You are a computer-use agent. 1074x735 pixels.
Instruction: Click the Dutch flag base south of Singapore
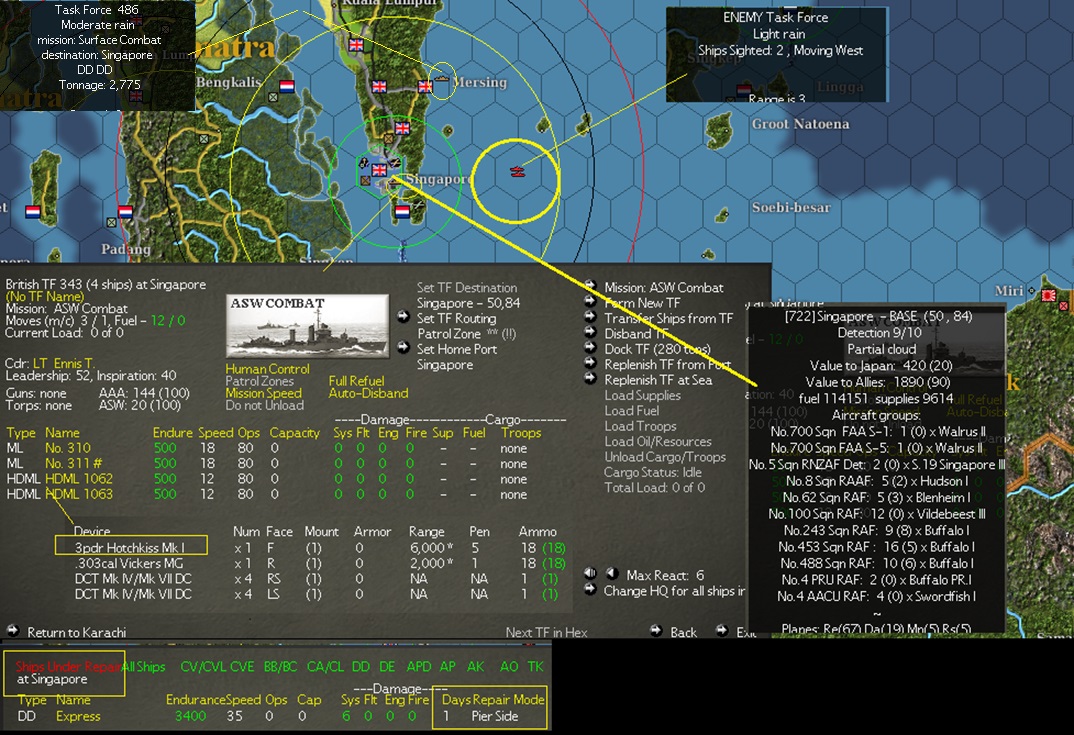(x=402, y=212)
